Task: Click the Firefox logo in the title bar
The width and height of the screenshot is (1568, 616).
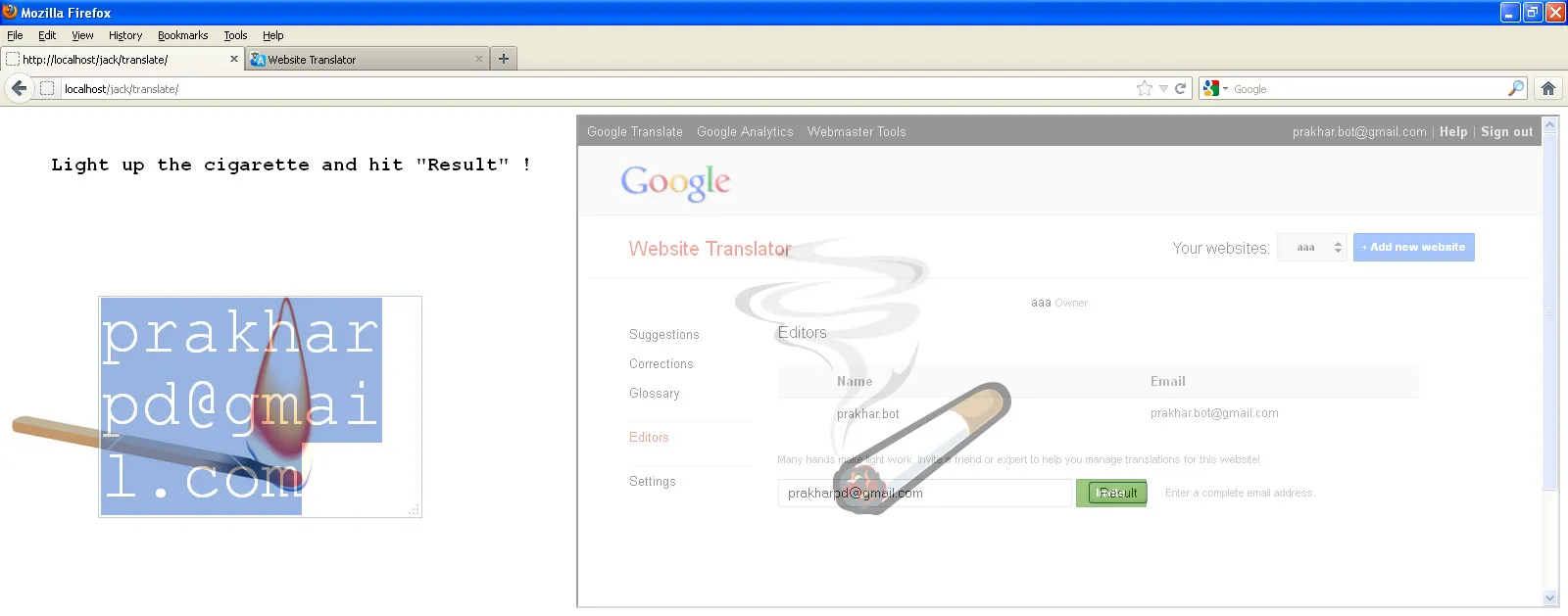Action: click(10, 12)
